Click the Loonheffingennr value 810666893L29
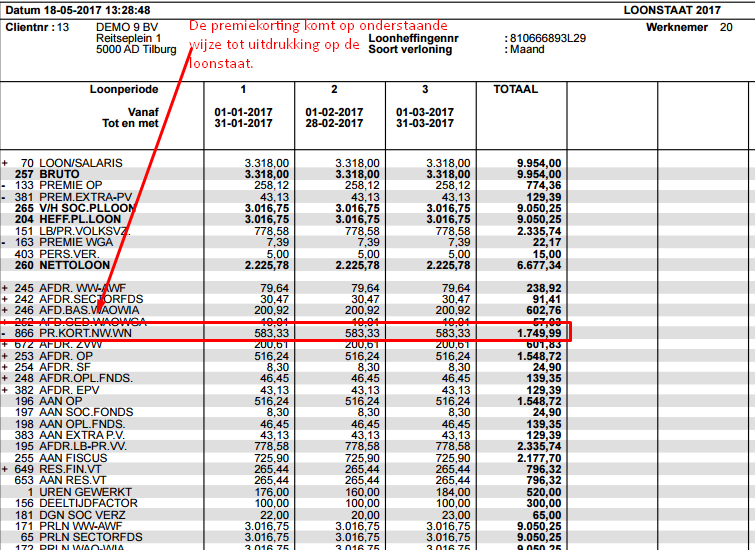This screenshot has width=755, height=550. (548, 38)
